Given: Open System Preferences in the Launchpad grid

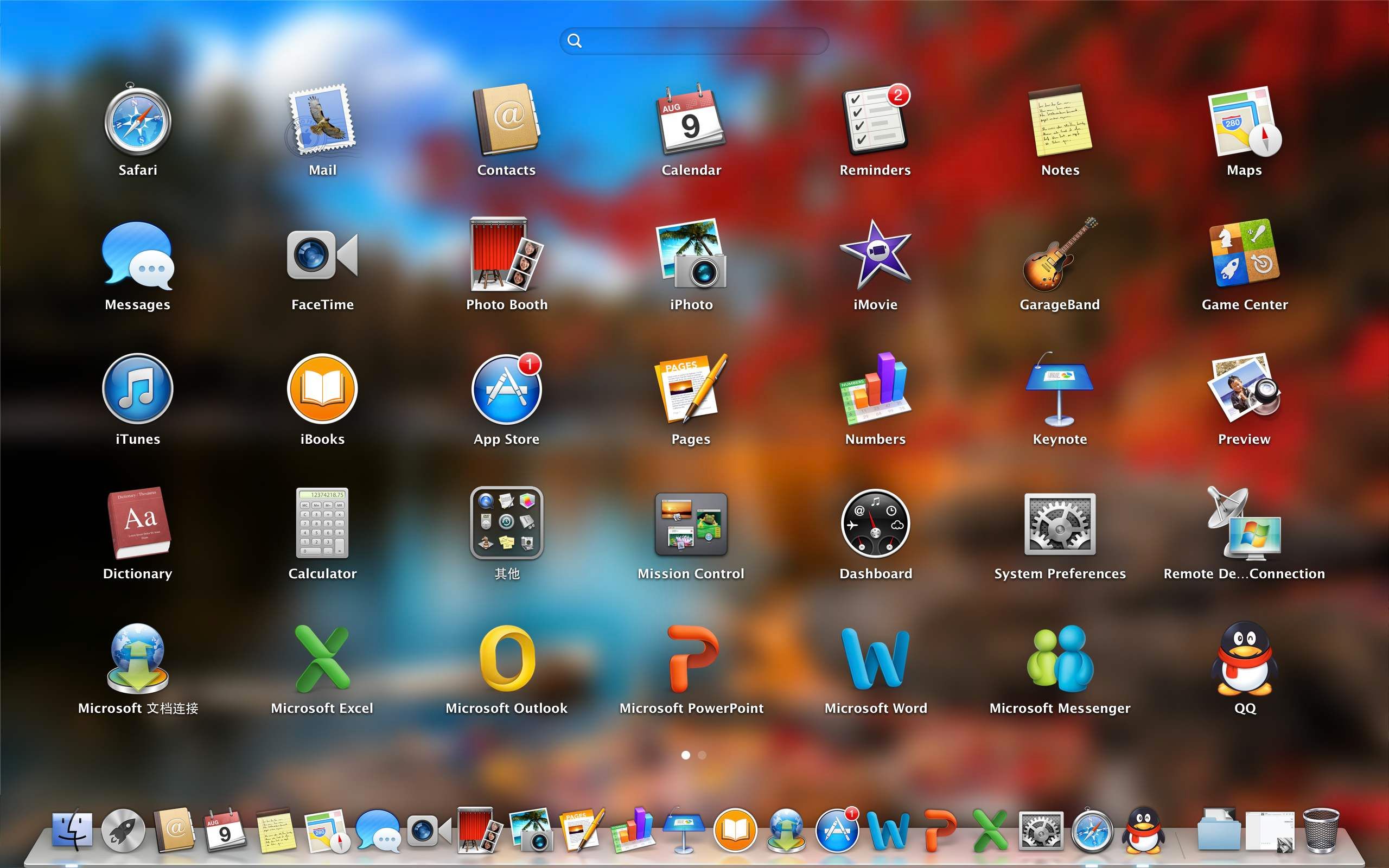Looking at the screenshot, I should tap(1060, 524).
